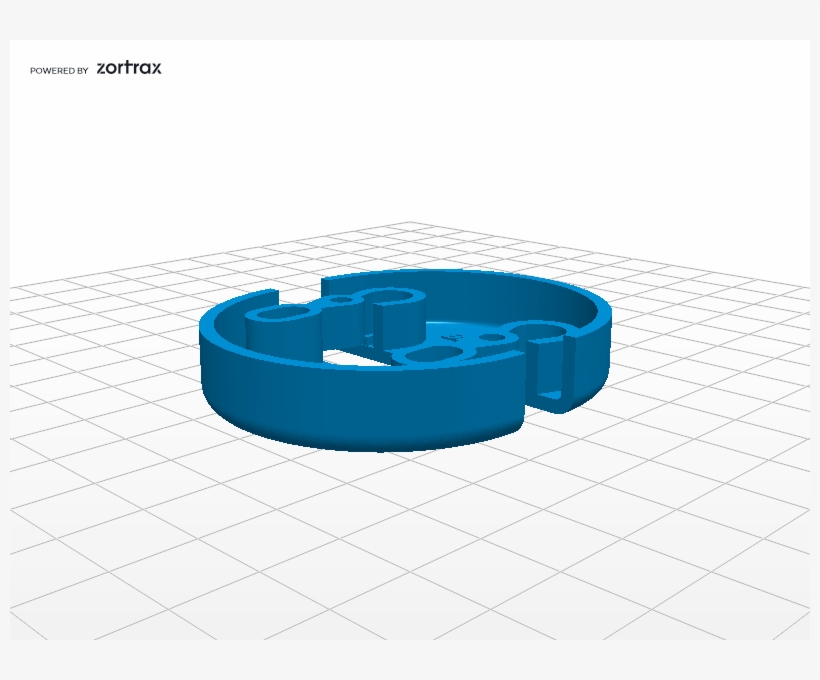
Task: Click the Zortrax logo
Action: click(x=129, y=68)
